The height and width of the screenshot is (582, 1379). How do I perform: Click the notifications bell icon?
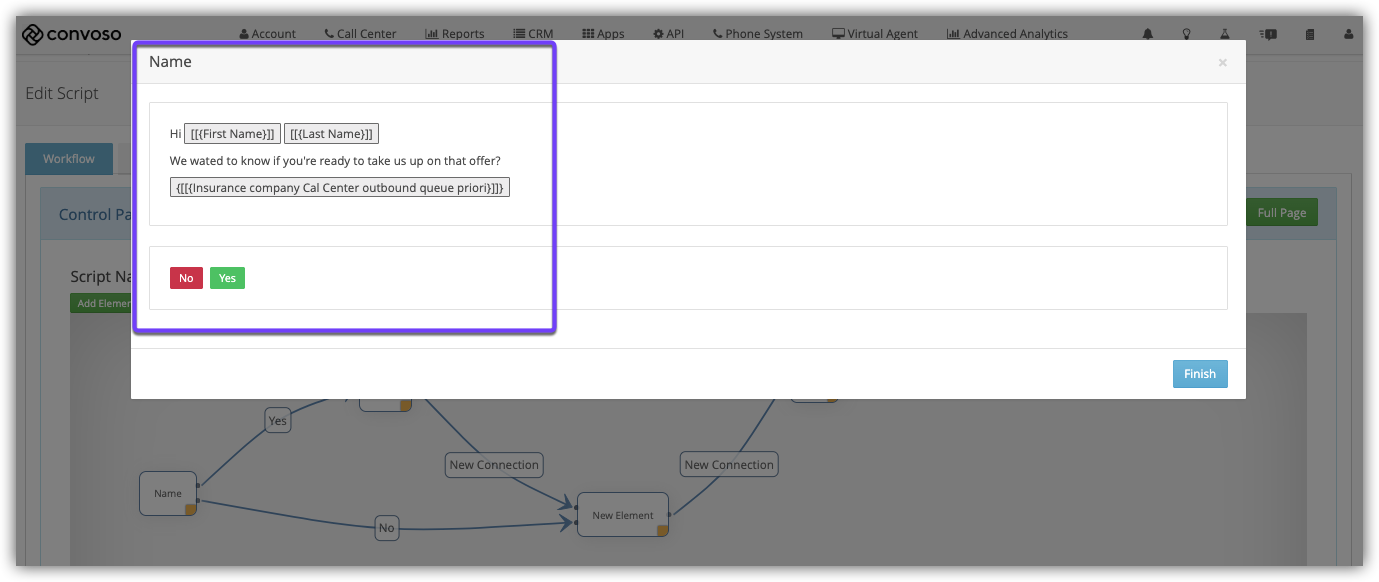click(x=1147, y=34)
